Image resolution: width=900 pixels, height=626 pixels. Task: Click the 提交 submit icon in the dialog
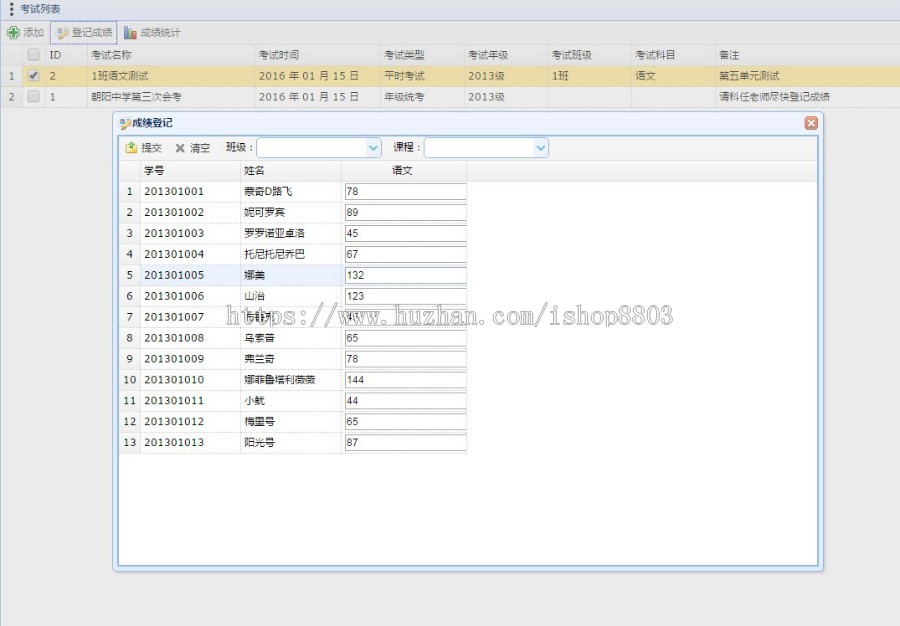133,147
